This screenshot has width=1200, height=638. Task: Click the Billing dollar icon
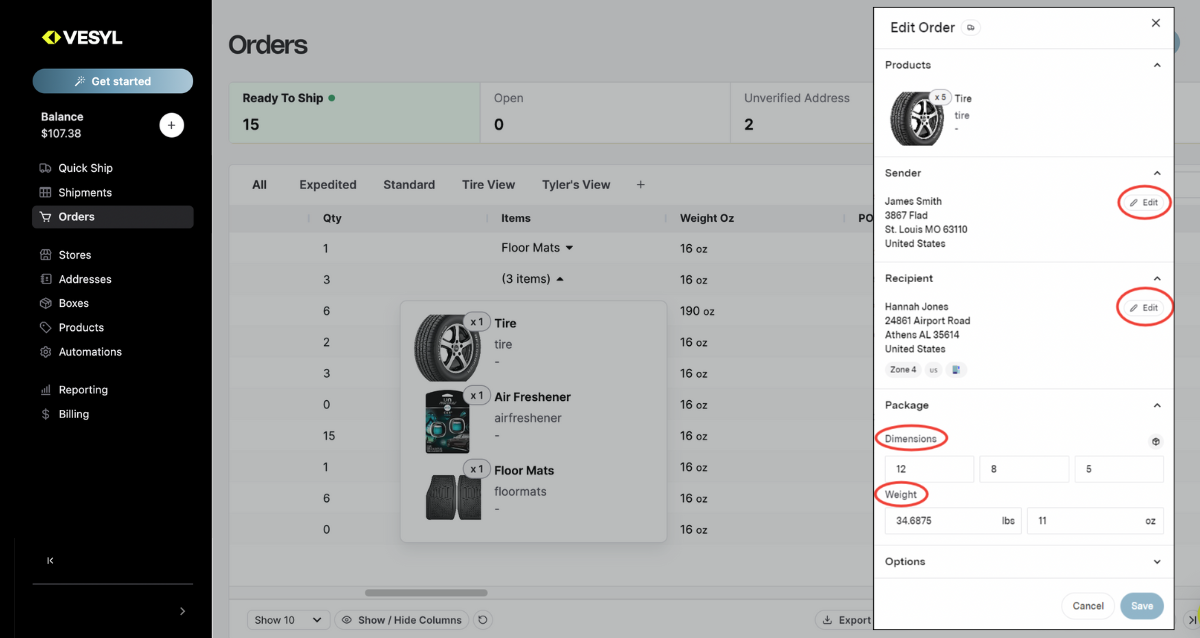coord(46,414)
